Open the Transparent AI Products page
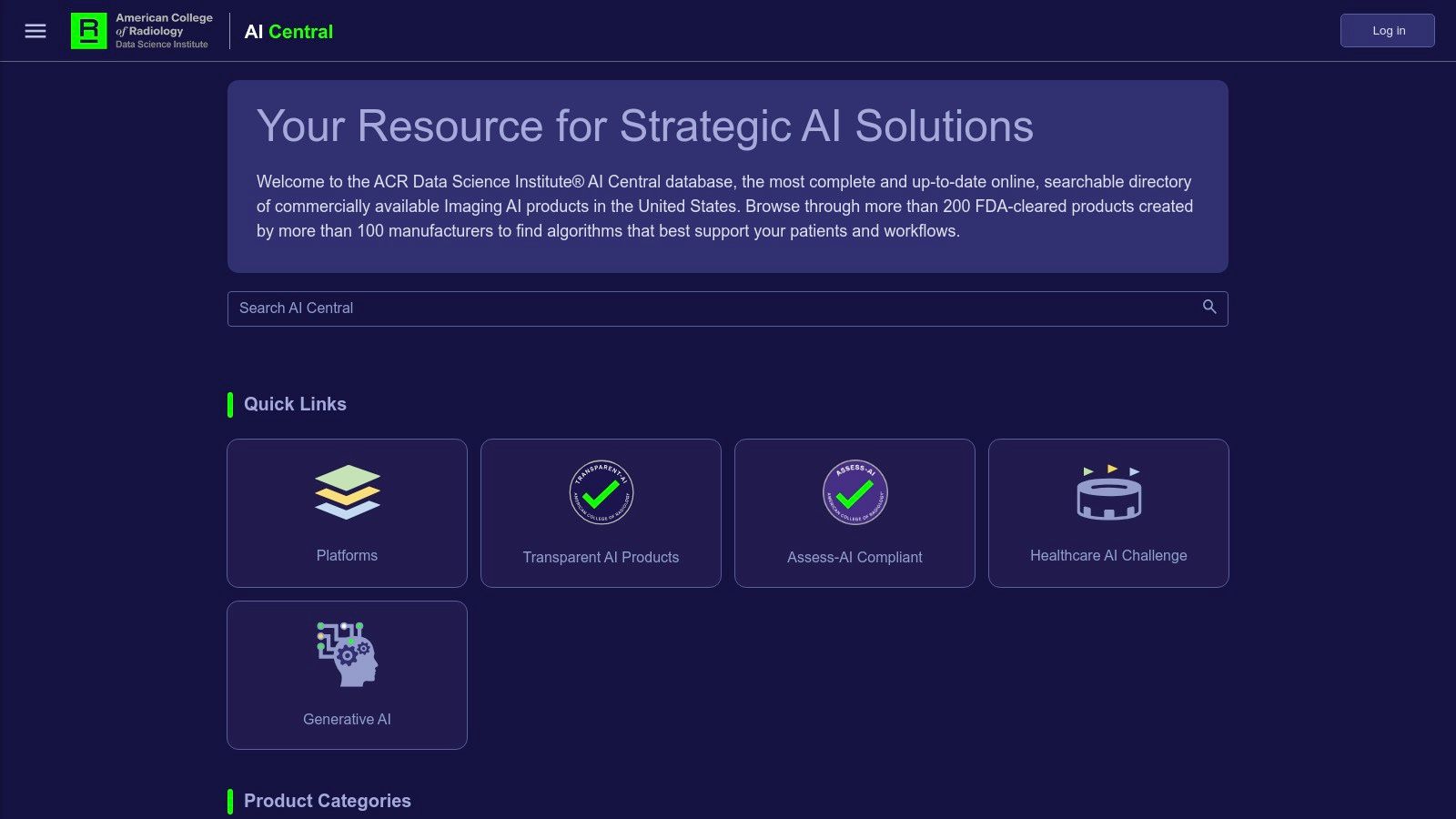The width and height of the screenshot is (1456, 819). click(601, 512)
